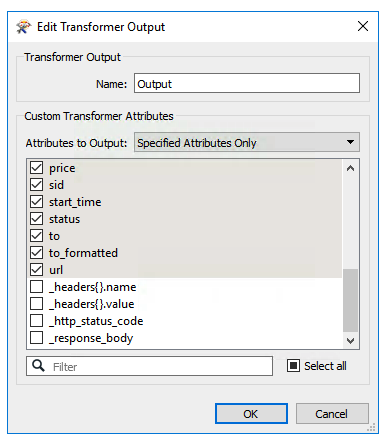The image size is (387, 445).
Task: Uncheck the url attribute
Action: coord(36,270)
